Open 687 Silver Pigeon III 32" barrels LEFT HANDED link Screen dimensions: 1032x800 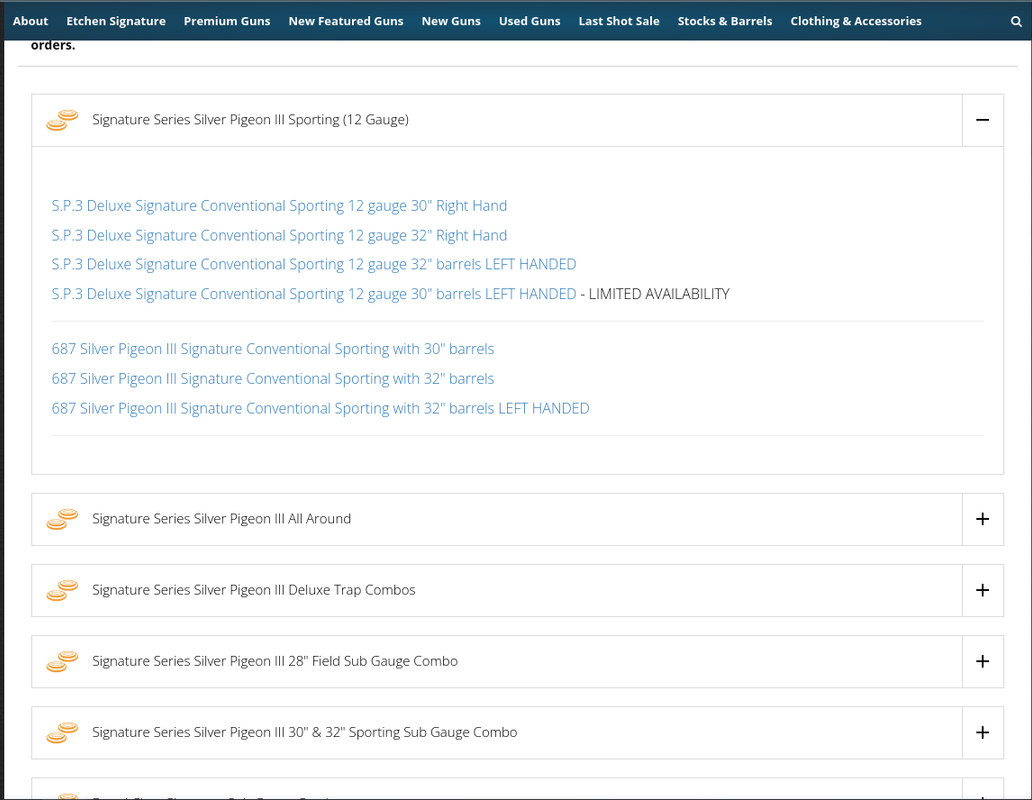[x=321, y=409]
